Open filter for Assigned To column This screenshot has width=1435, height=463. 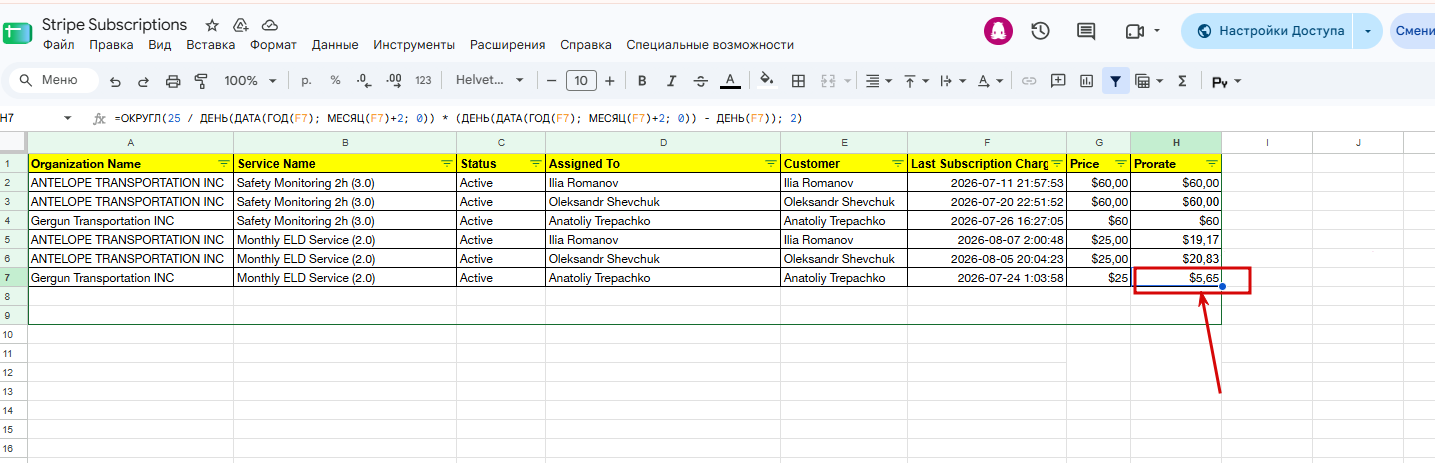click(770, 163)
